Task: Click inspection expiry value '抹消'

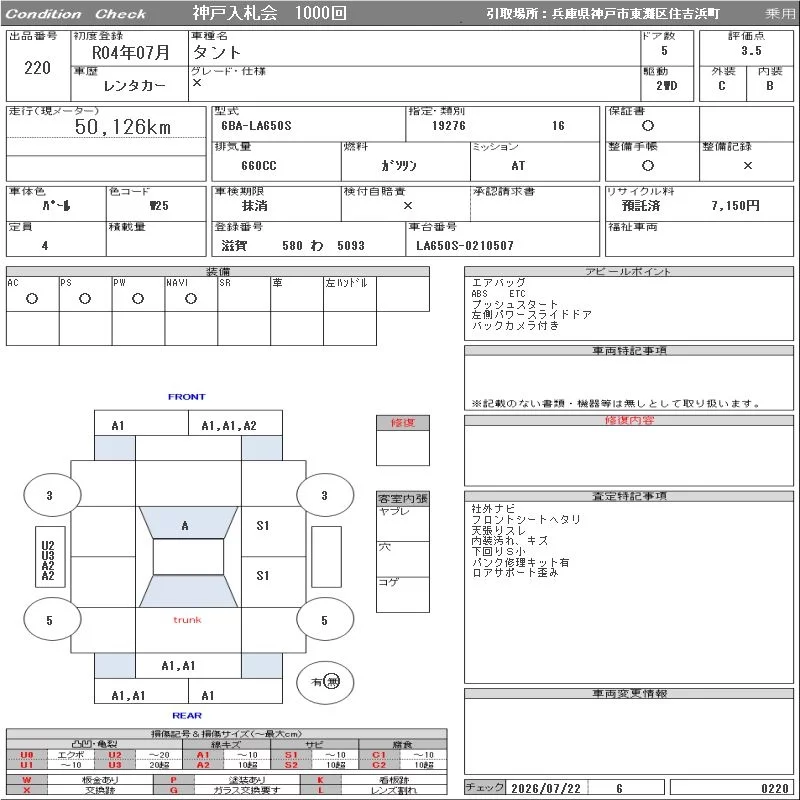Action: point(255,206)
